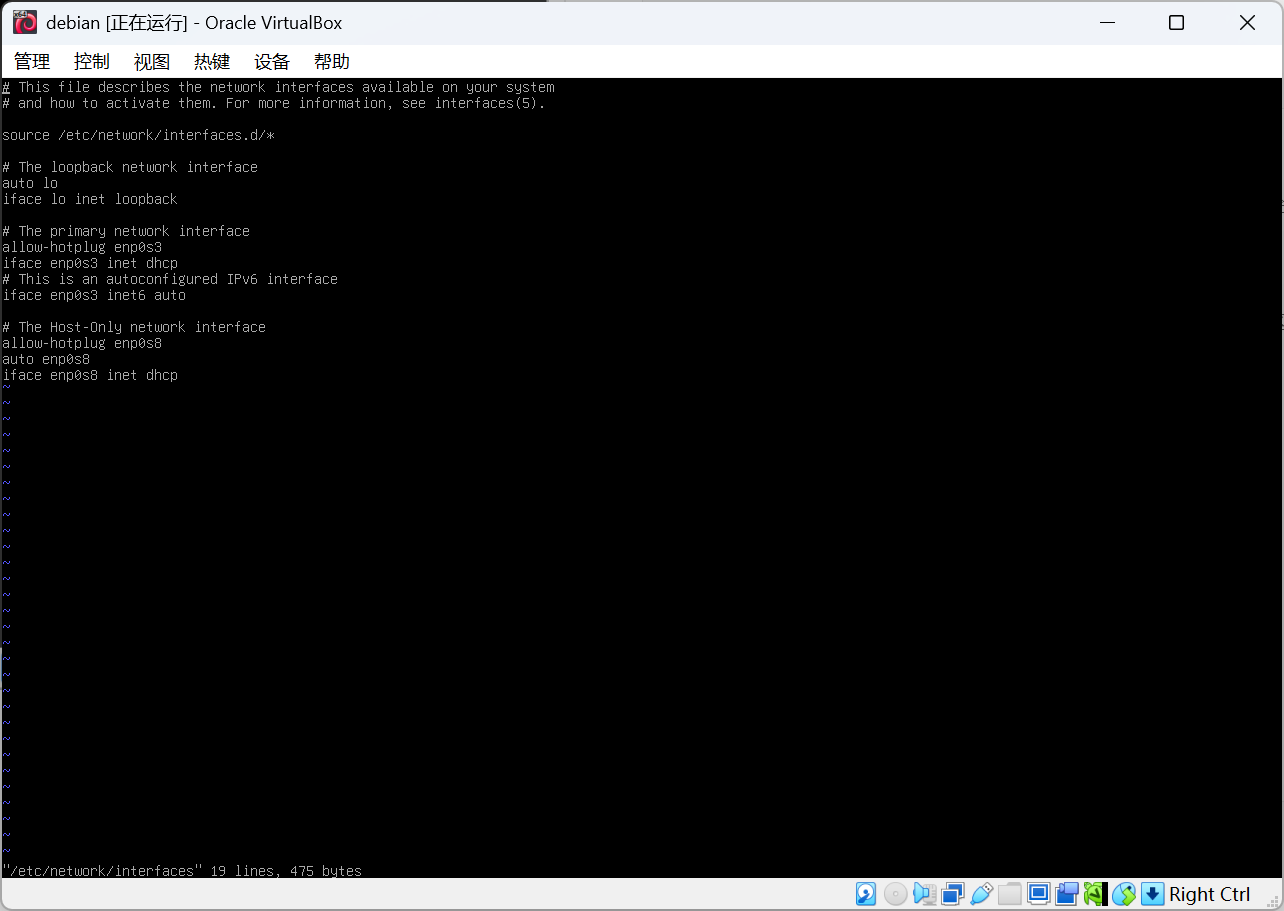1284x911 pixels.
Task: Click the 'iface enp0s3 inet dhcp' line
Action: point(90,263)
